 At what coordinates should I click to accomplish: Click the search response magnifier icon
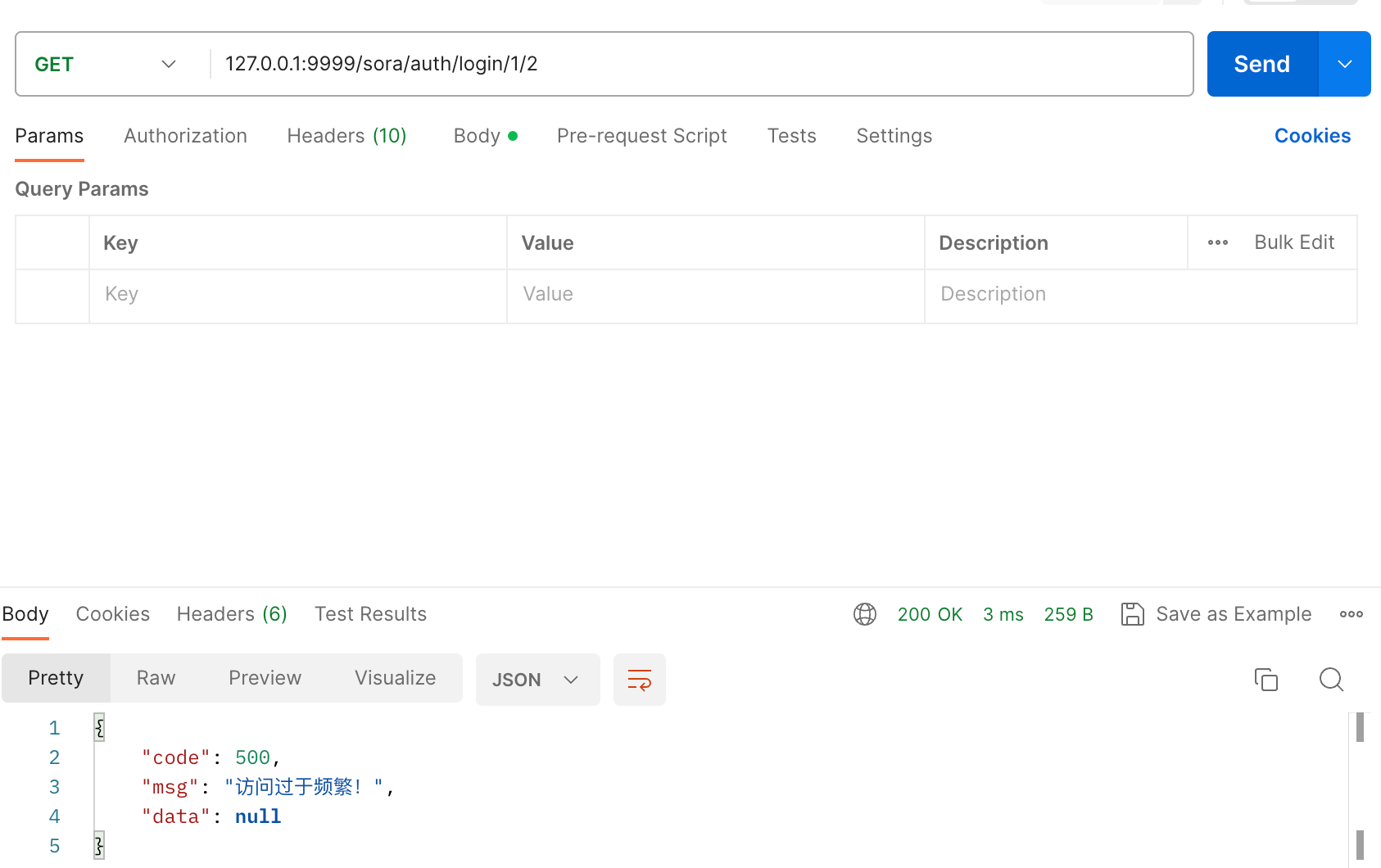pyautogui.click(x=1331, y=680)
